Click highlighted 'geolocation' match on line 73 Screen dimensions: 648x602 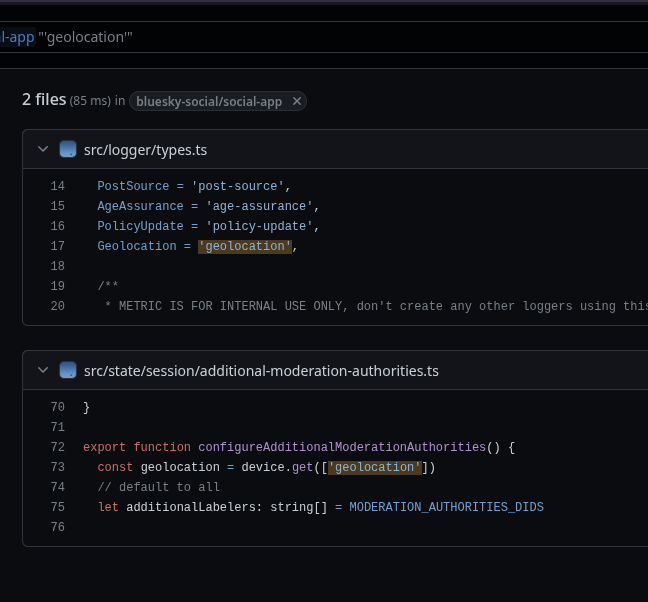pyautogui.click(x=375, y=467)
